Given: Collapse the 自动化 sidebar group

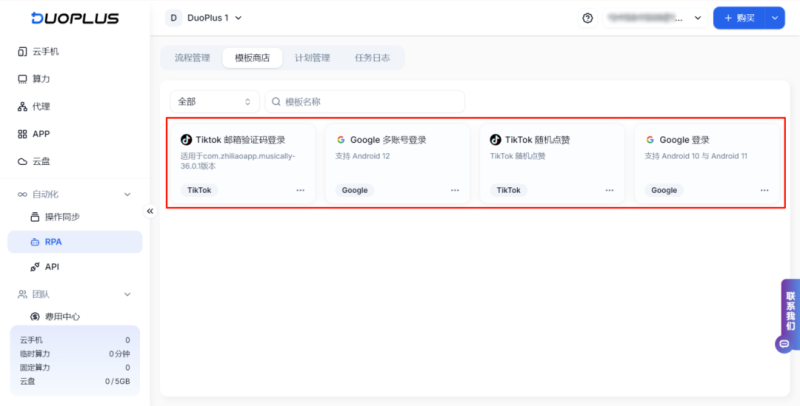Looking at the screenshot, I should click(127, 194).
